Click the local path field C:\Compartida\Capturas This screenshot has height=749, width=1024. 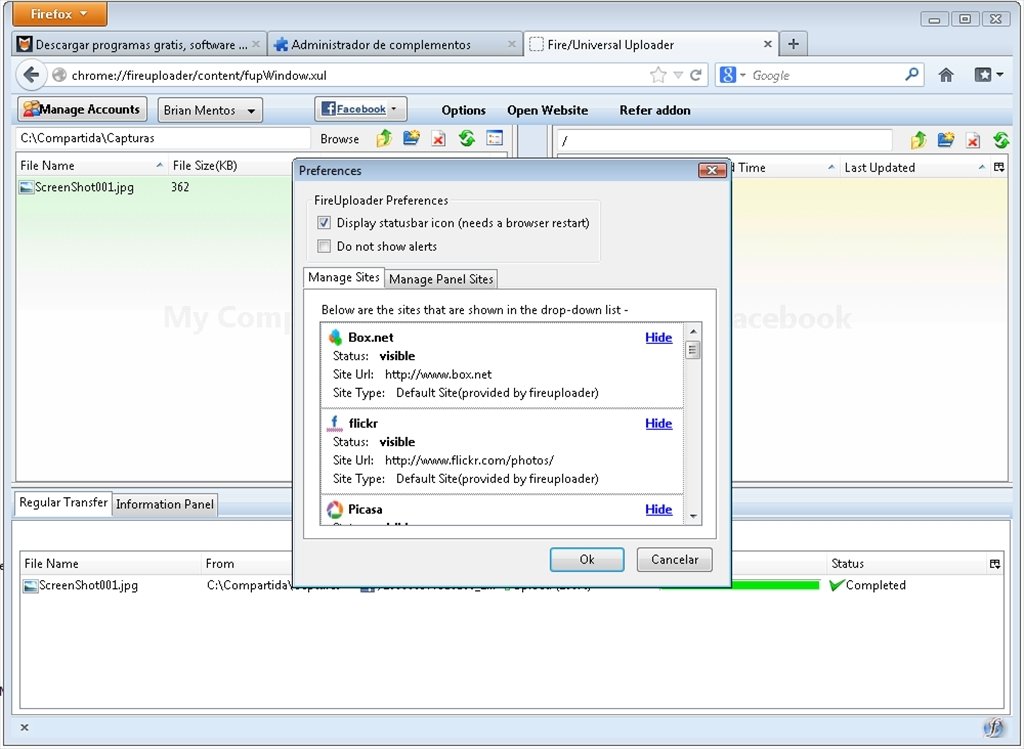[x=162, y=138]
